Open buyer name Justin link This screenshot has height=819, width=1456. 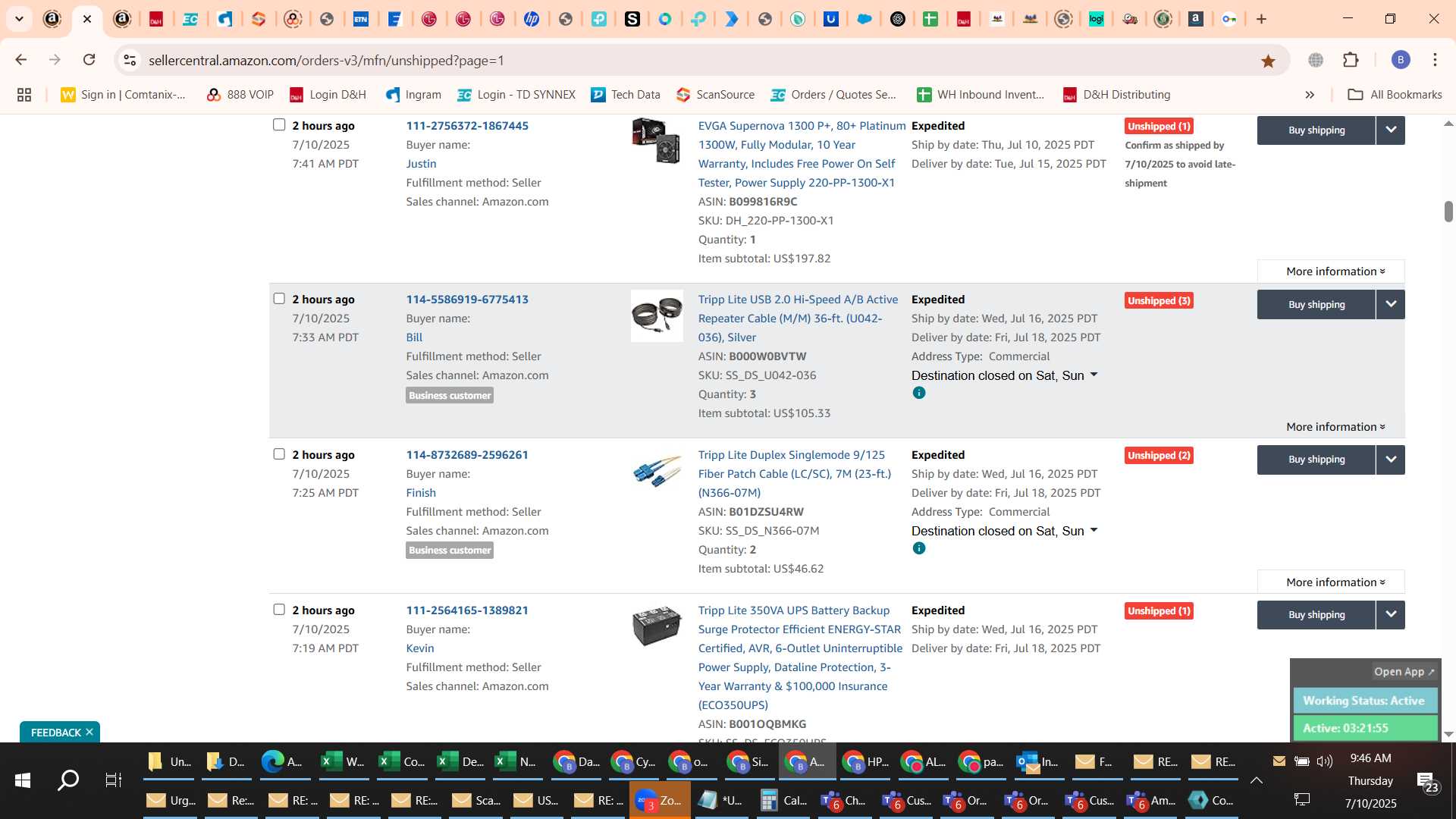tap(421, 164)
